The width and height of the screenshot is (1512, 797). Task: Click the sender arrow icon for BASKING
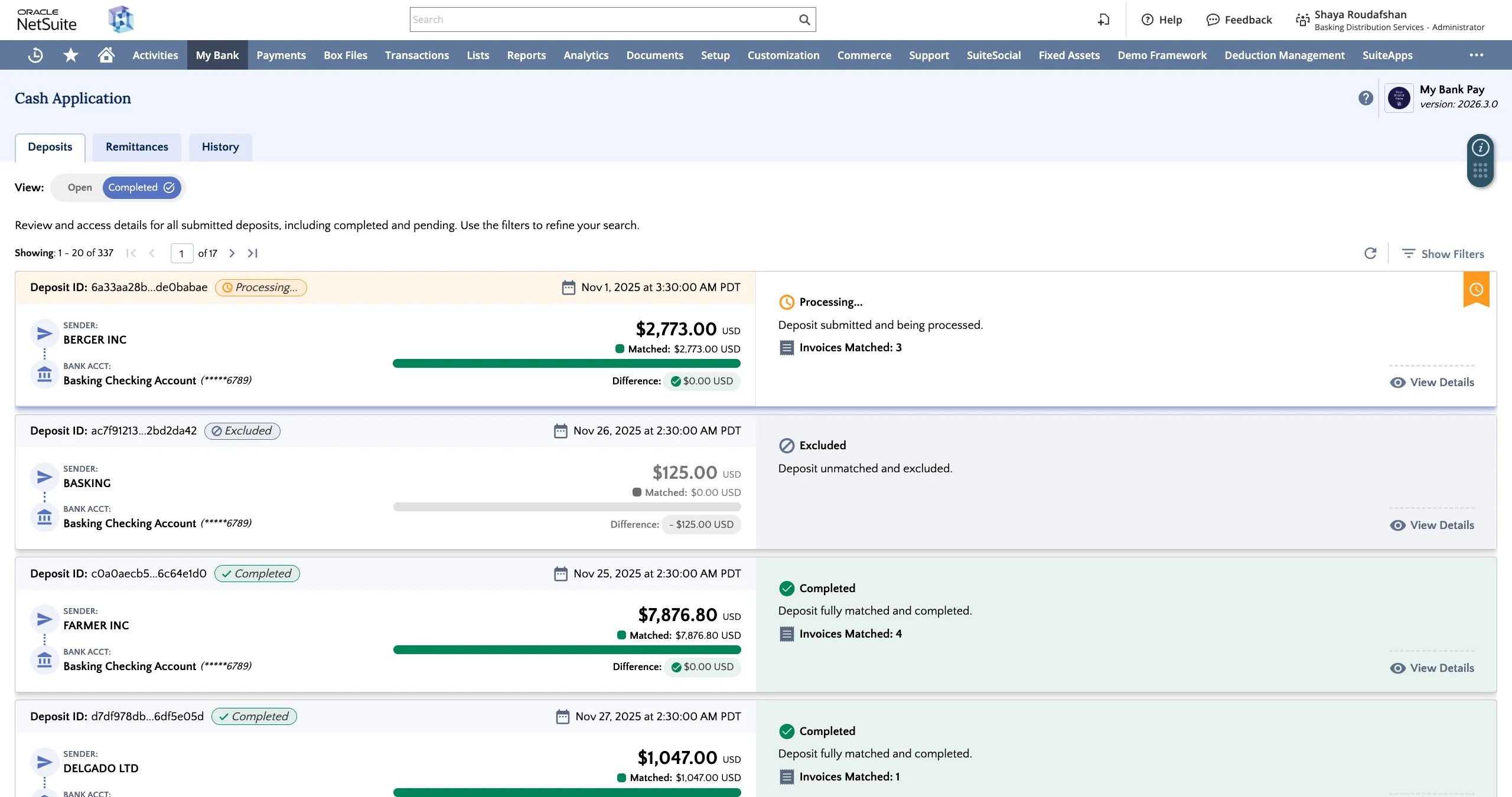point(44,477)
